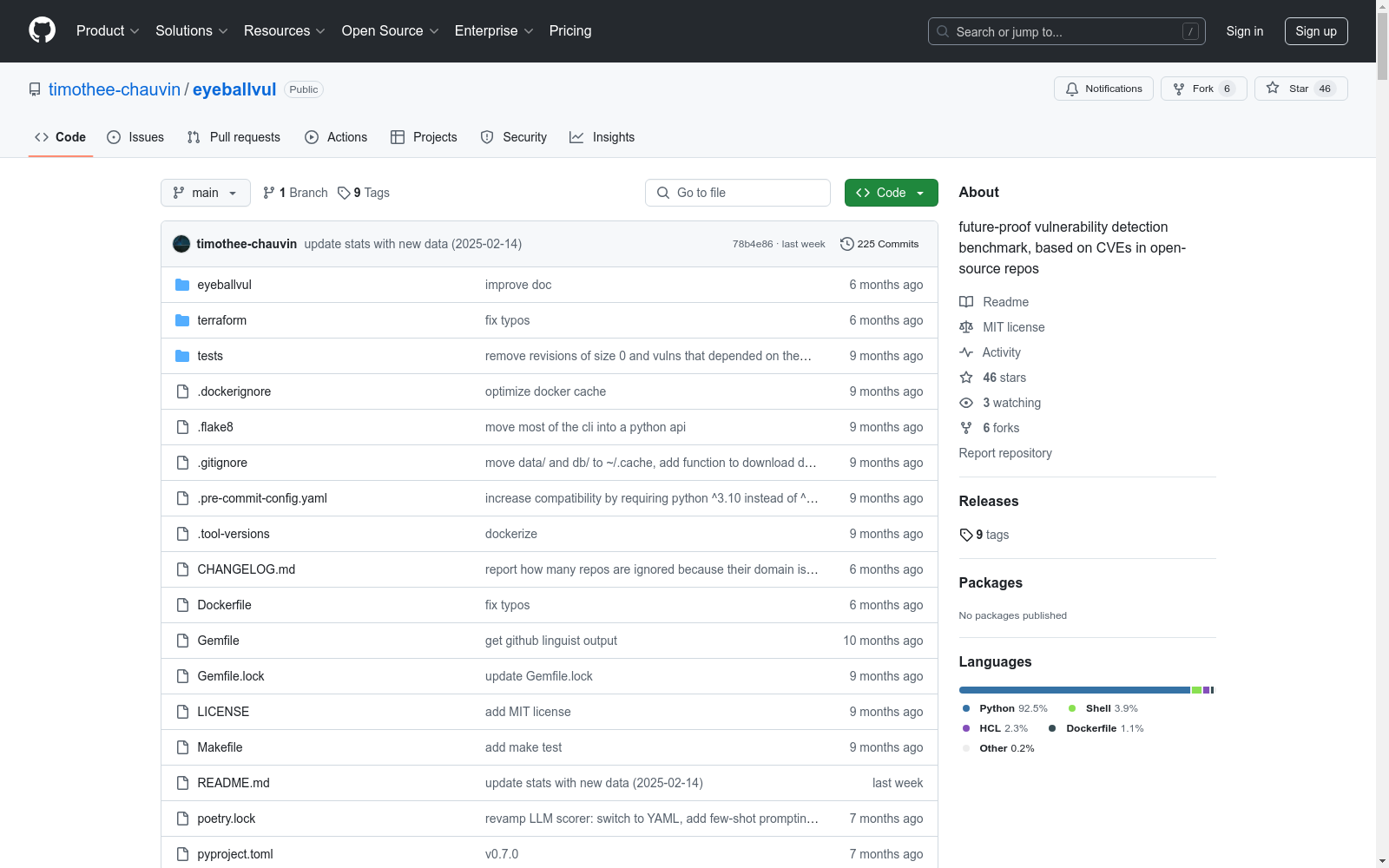Click the Makefile file icon

point(182,747)
